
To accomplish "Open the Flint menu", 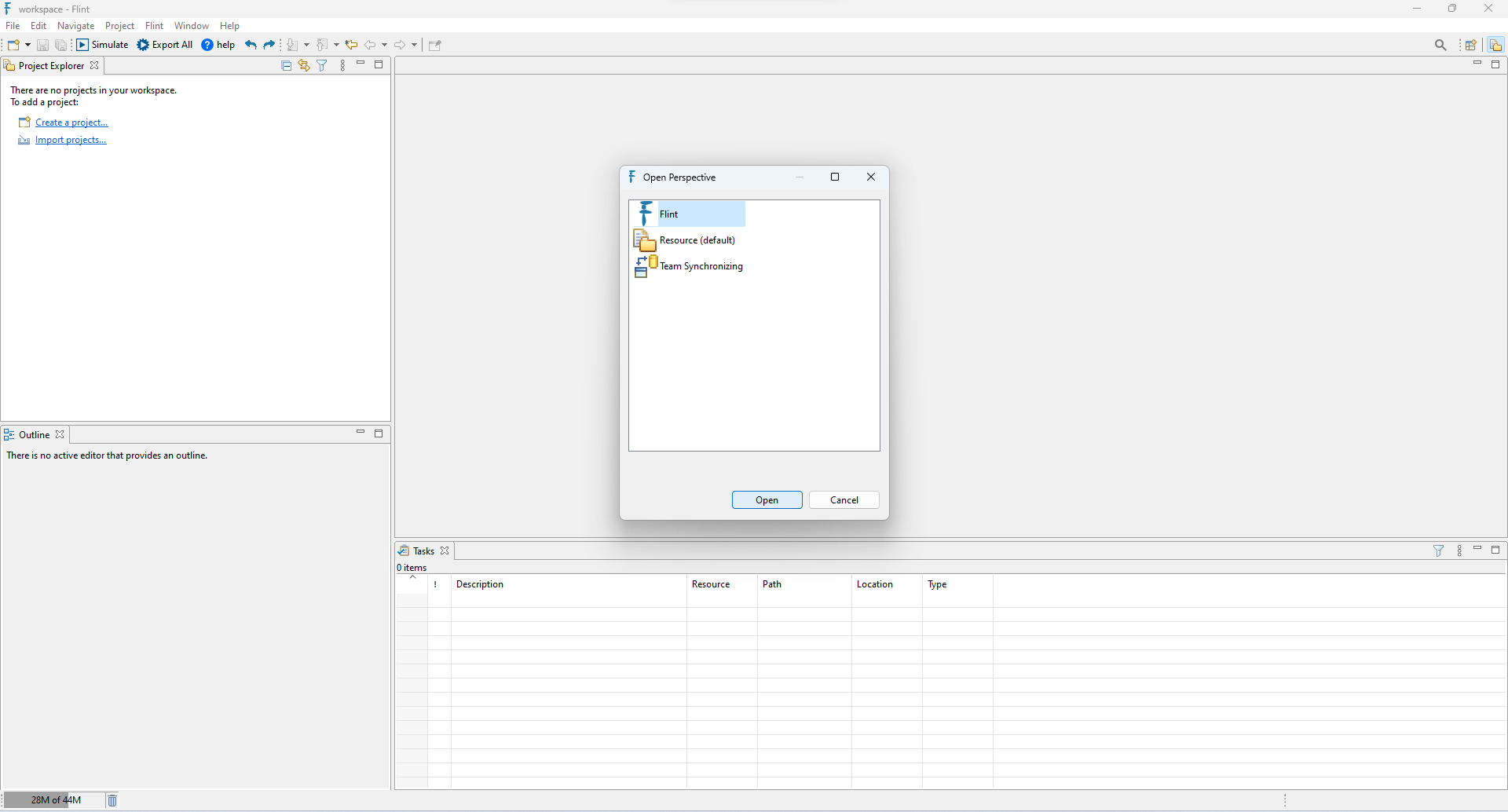I will pos(154,25).
